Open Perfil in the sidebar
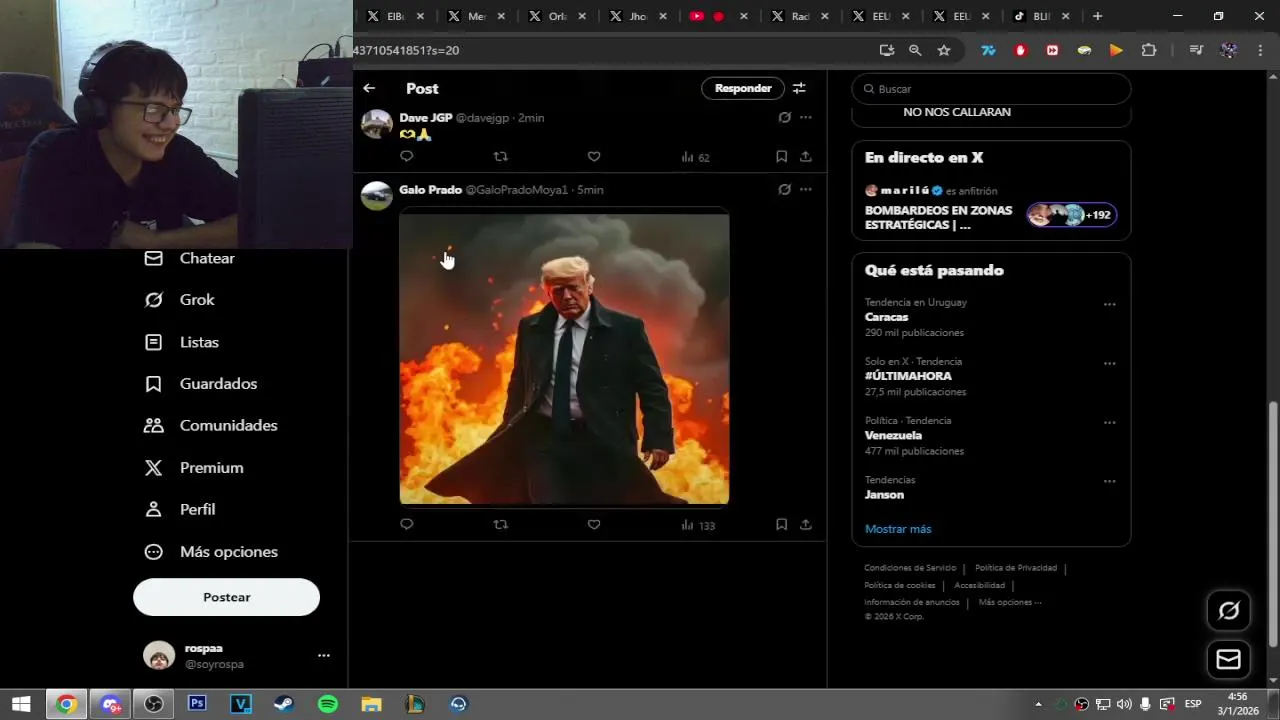 pos(180,510)
